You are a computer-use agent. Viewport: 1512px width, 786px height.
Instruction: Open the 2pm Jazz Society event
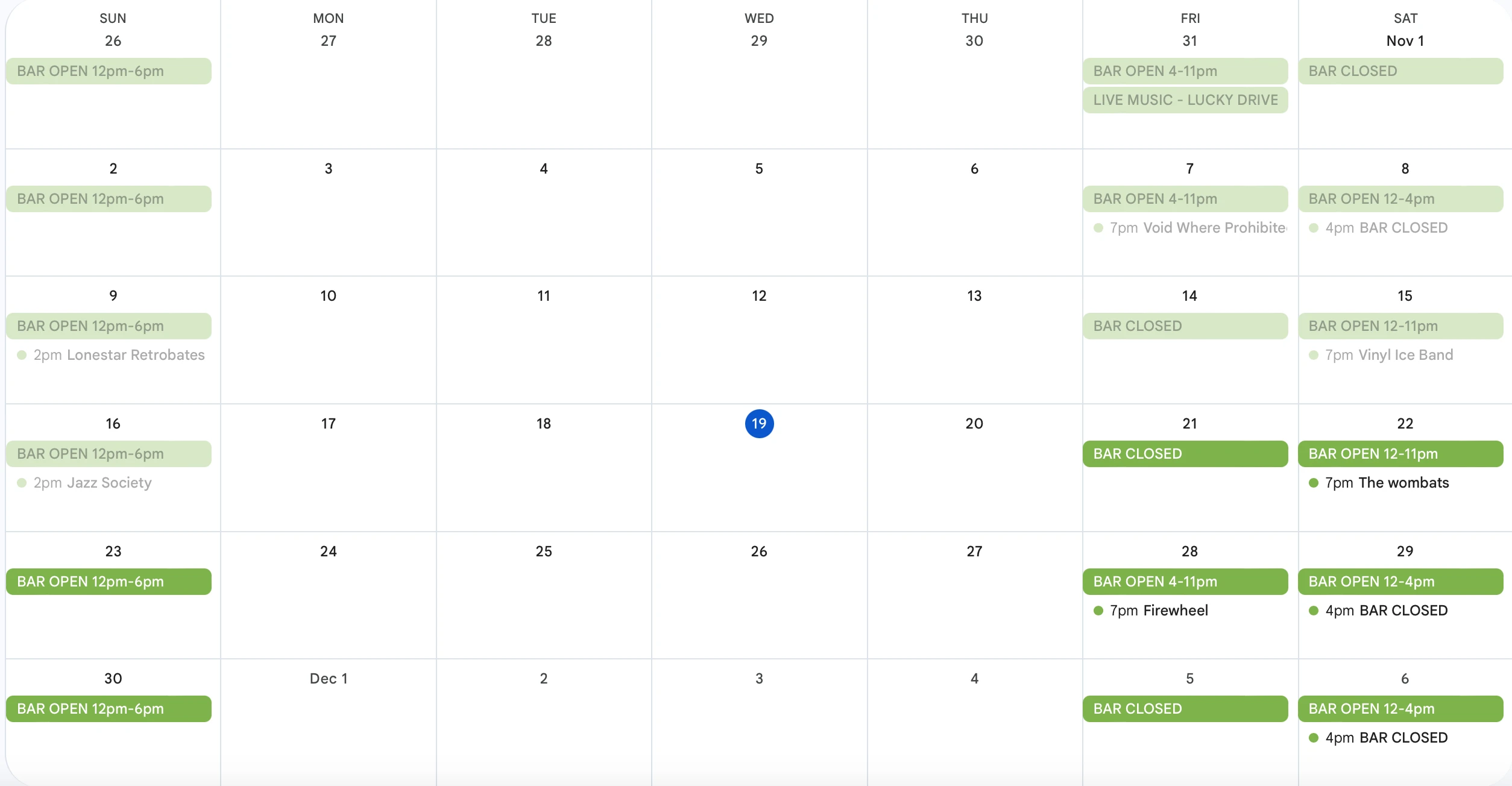[x=92, y=483]
